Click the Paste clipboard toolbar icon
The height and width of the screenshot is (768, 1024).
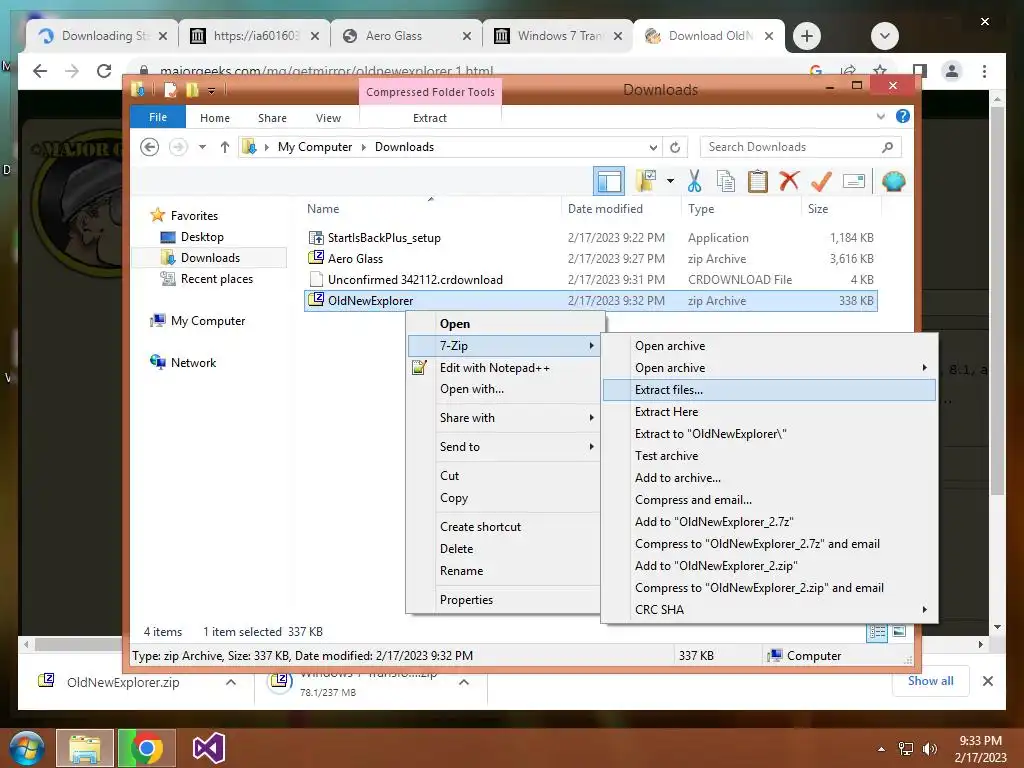758,181
